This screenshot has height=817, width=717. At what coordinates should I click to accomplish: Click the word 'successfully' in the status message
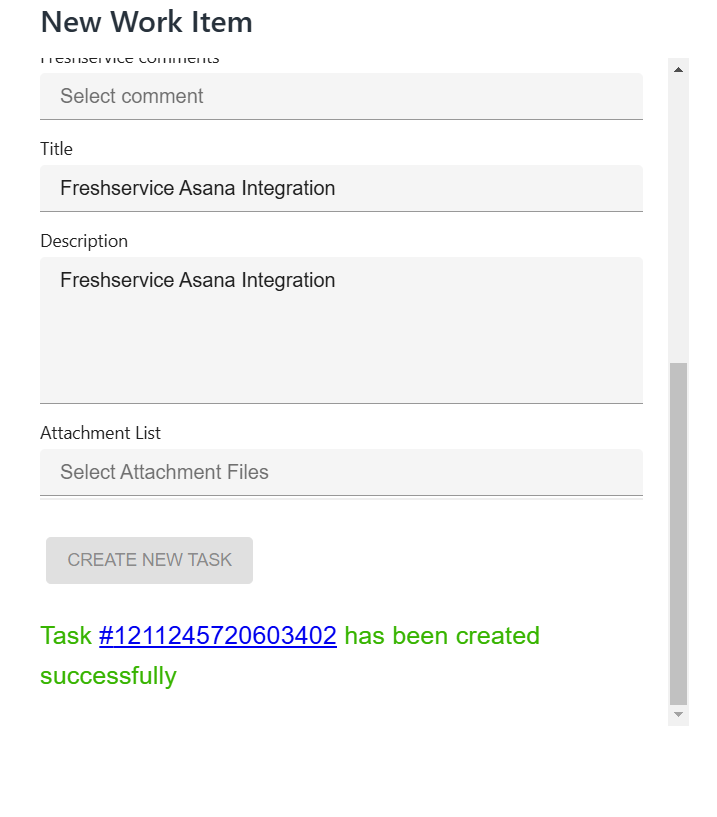coord(108,676)
